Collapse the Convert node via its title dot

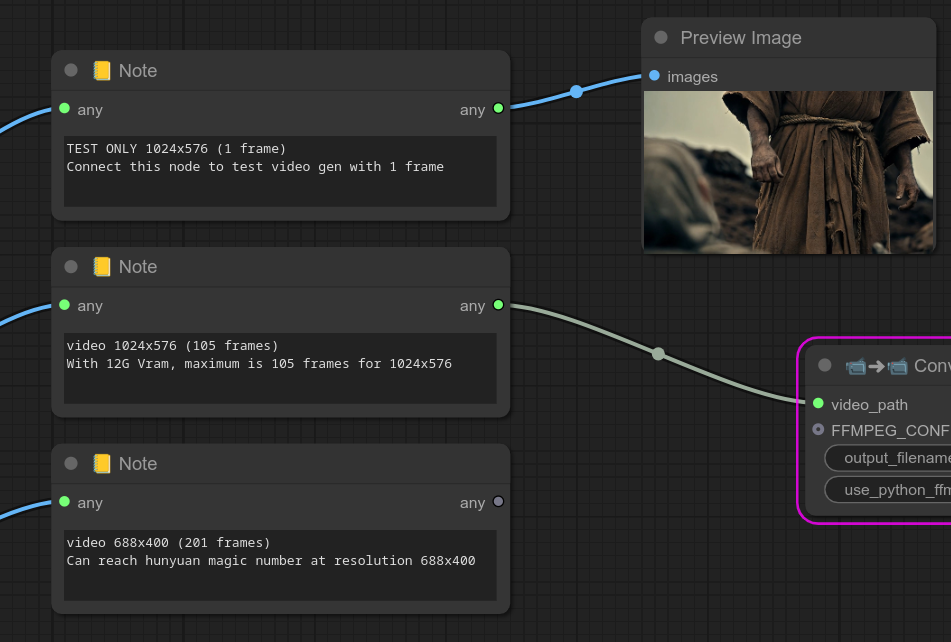point(825,366)
